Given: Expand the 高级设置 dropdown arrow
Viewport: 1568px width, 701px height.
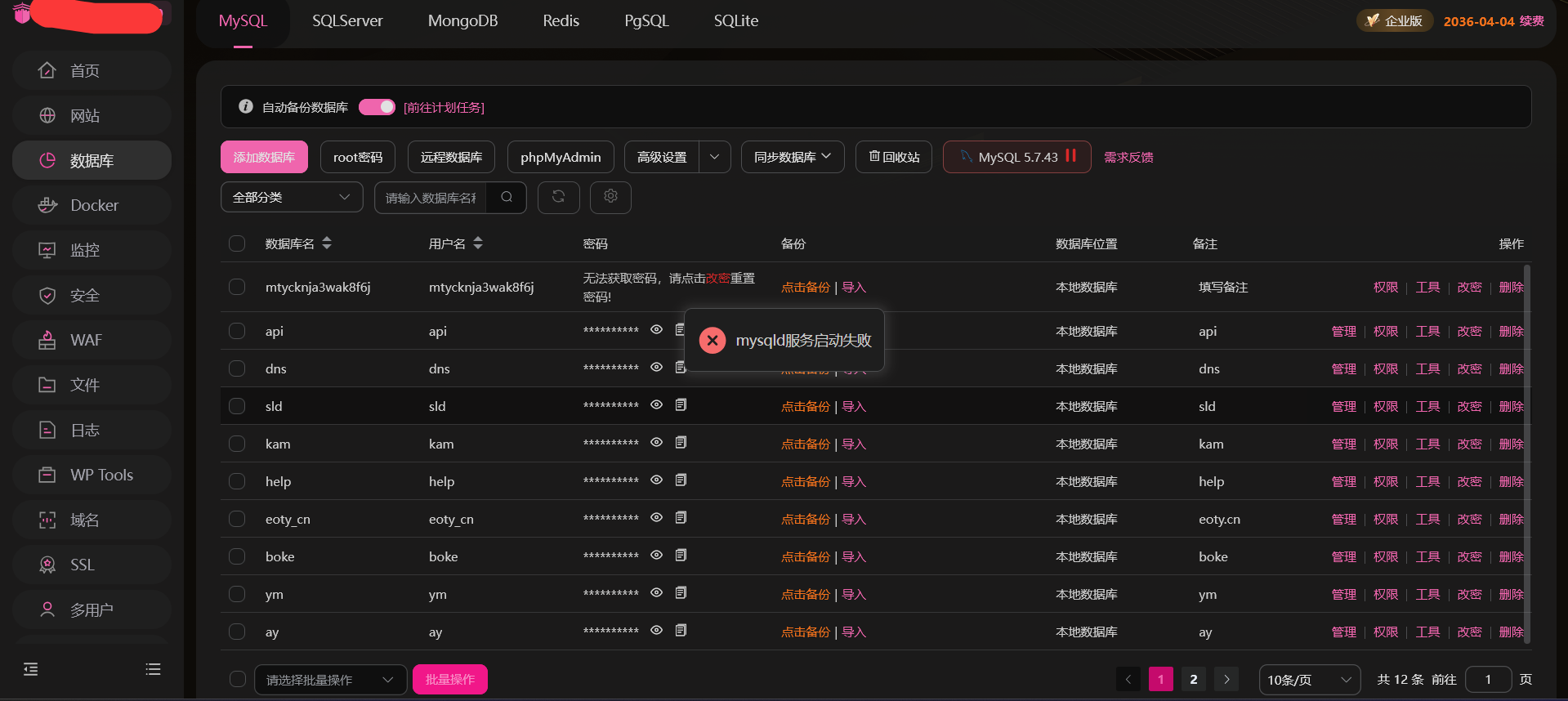Looking at the screenshot, I should tap(715, 157).
